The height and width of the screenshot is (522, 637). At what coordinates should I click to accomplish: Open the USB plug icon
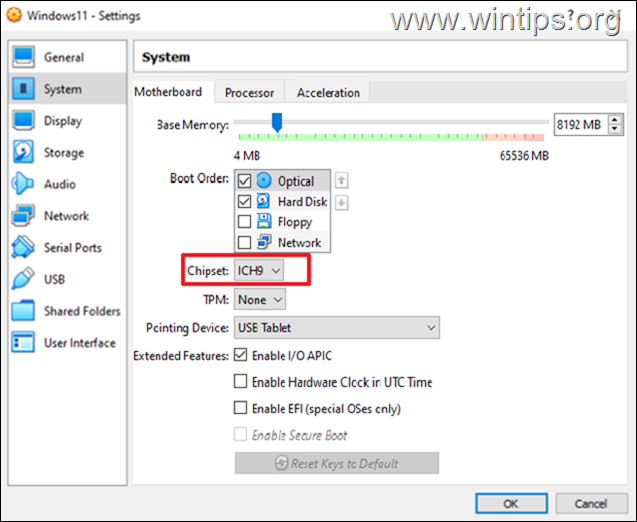coord(23,279)
